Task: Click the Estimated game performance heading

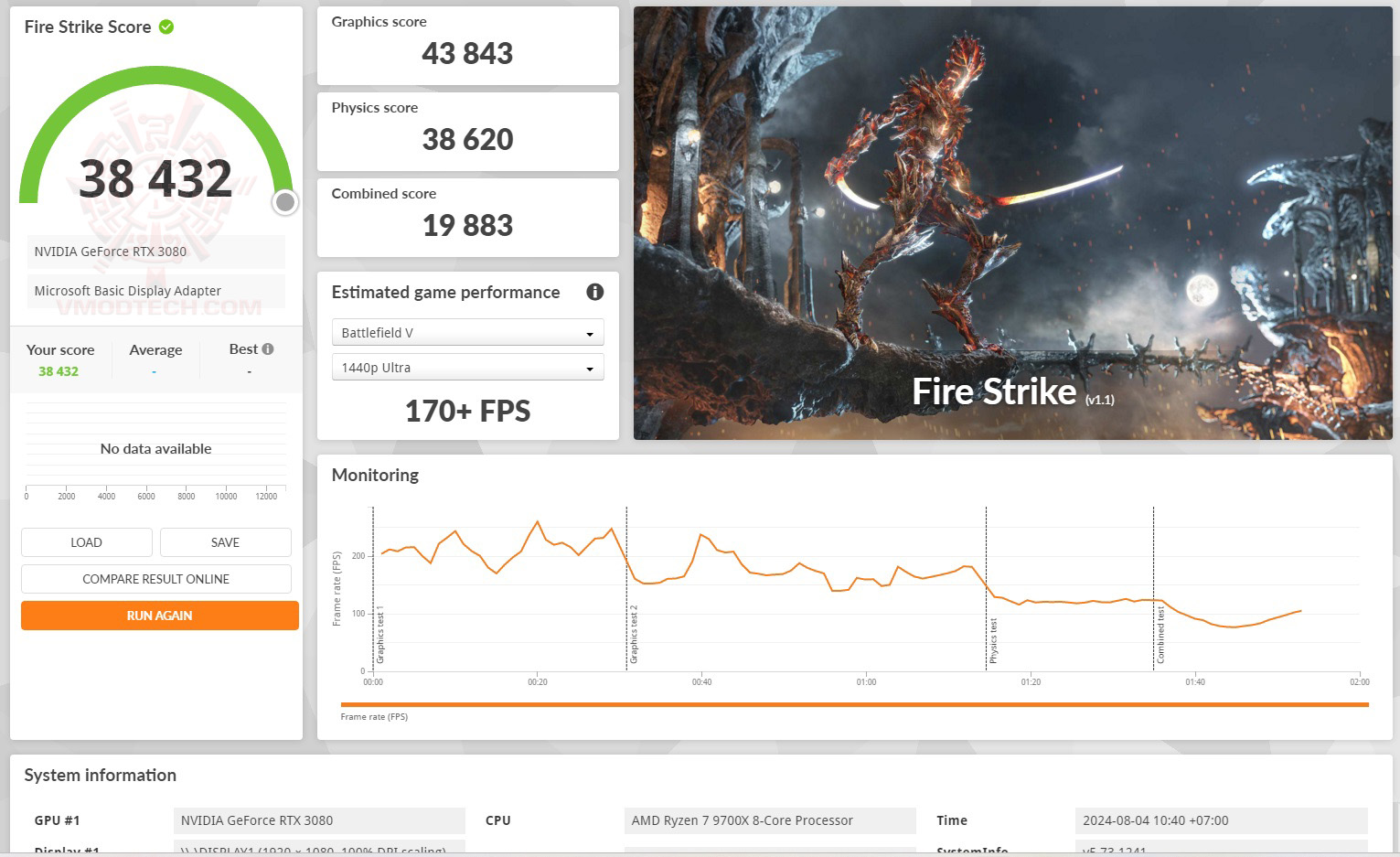Action: pos(445,293)
